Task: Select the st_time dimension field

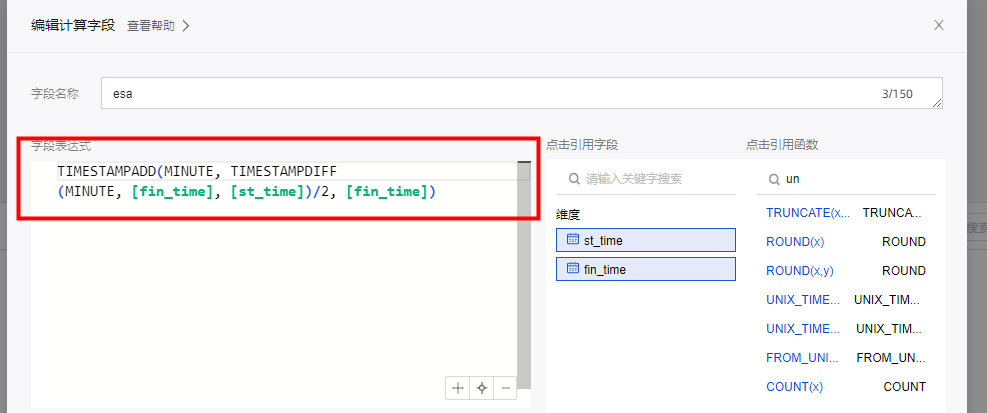Action: (x=645, y=240)
